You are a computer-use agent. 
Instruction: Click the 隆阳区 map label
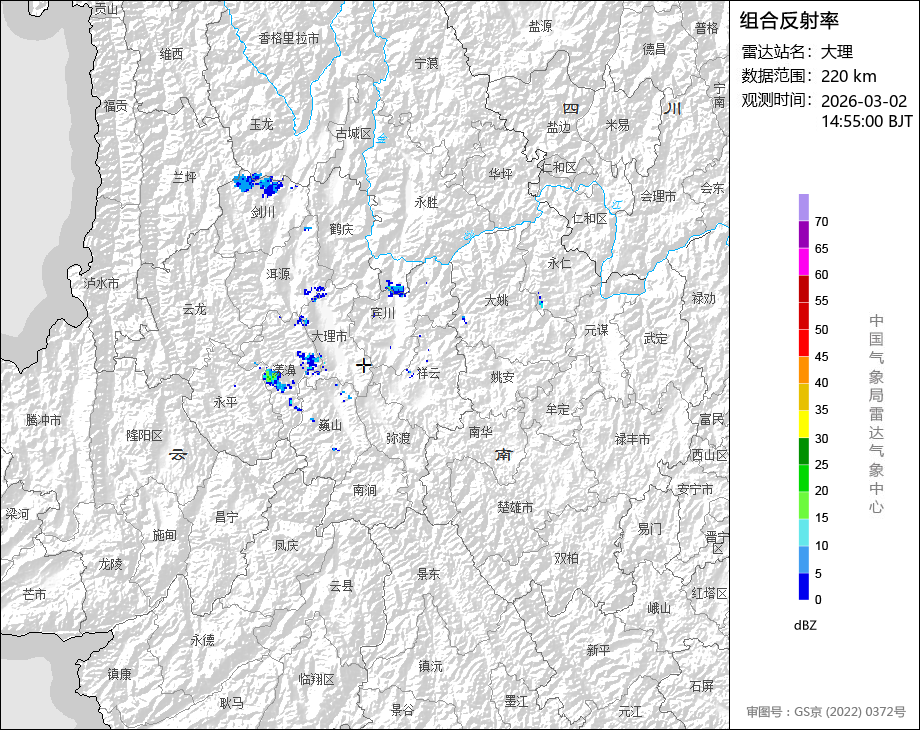click(x=144, y=435)
